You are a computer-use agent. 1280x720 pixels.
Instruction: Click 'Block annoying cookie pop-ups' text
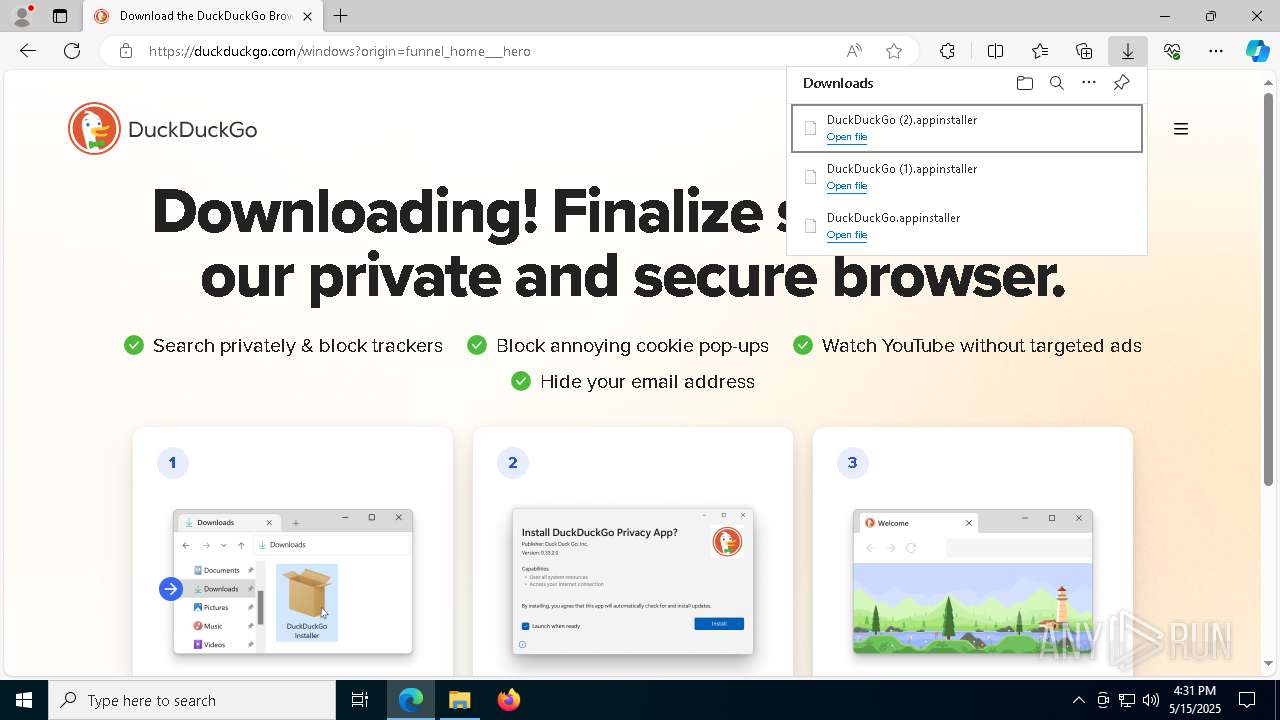coord(632,345)
